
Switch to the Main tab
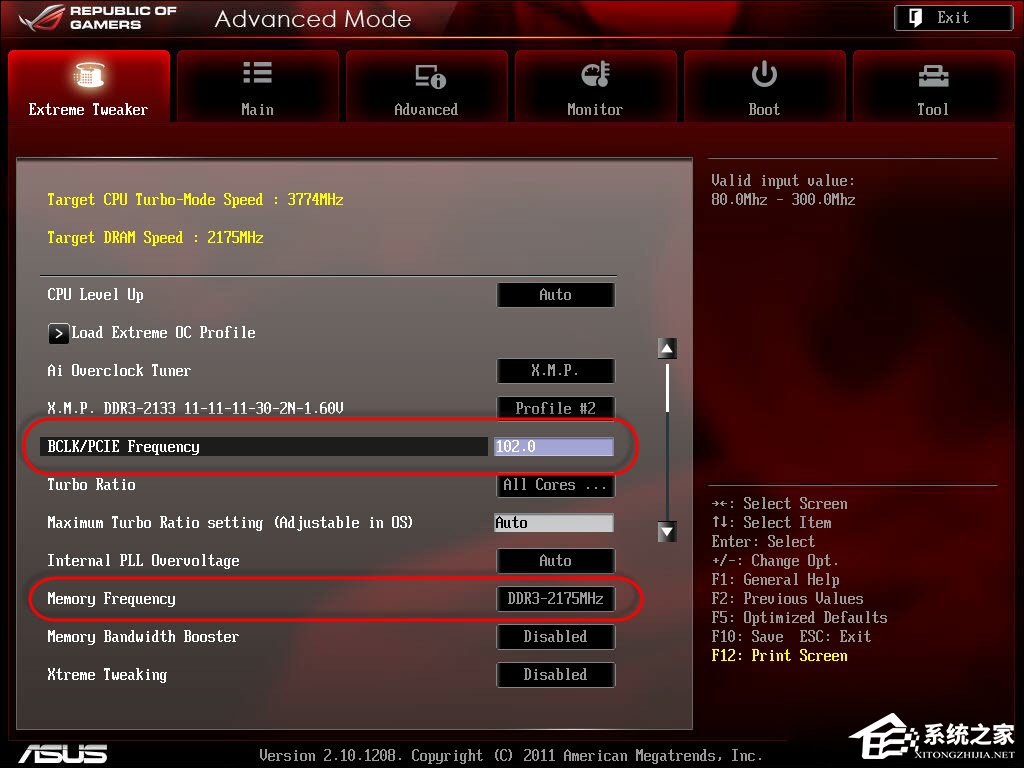coord(257,86)
